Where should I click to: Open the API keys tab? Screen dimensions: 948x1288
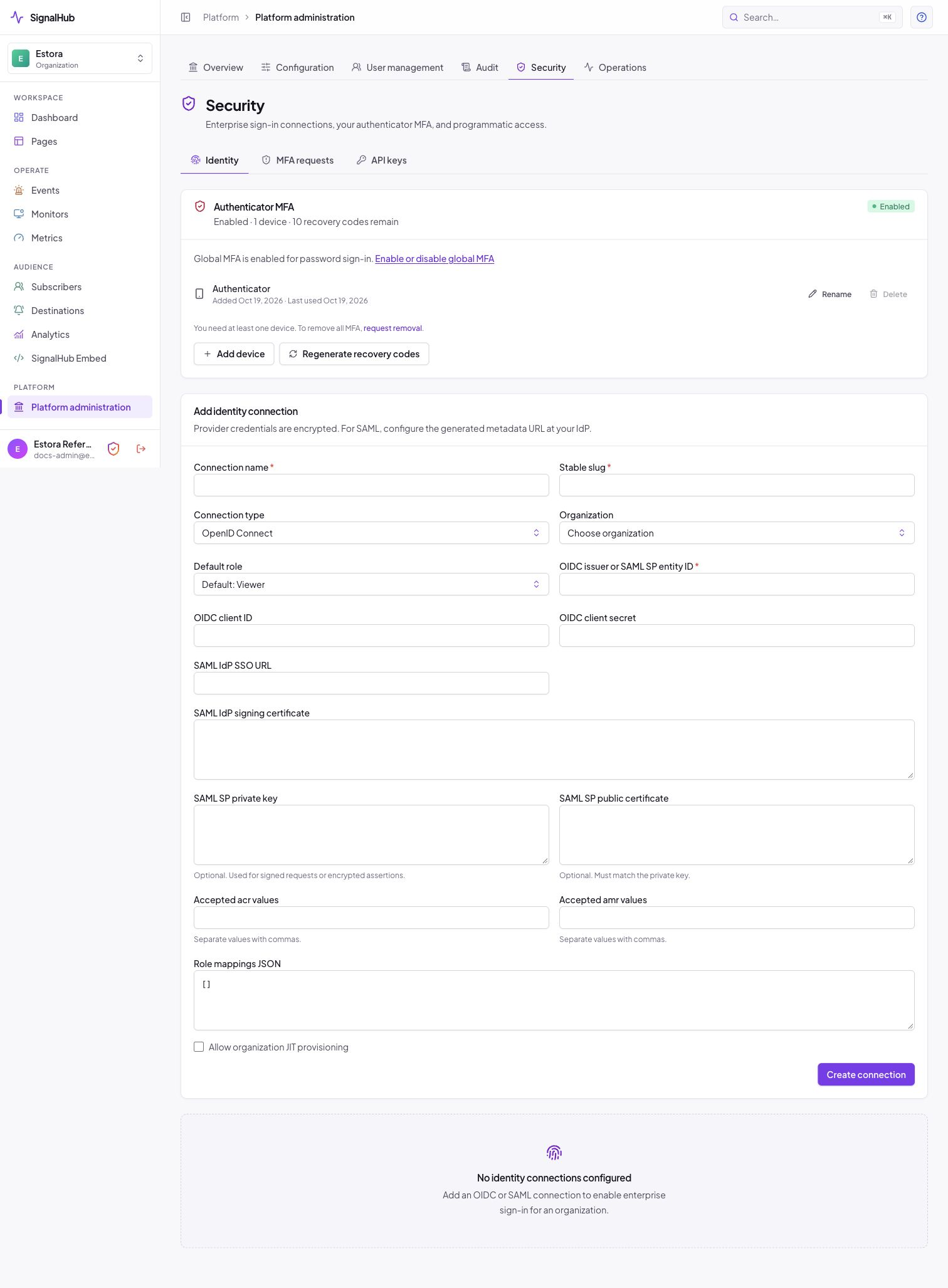point(381,160)
